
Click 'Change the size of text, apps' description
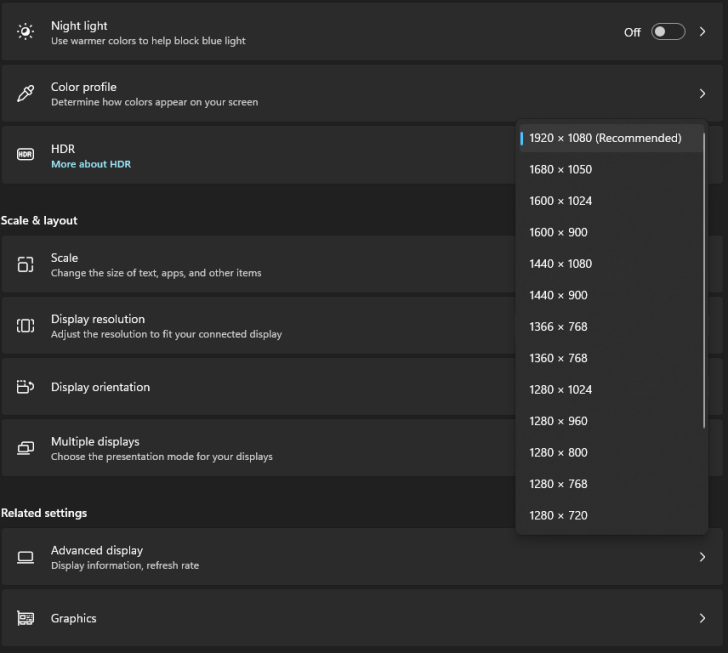[x=156, y=273]
